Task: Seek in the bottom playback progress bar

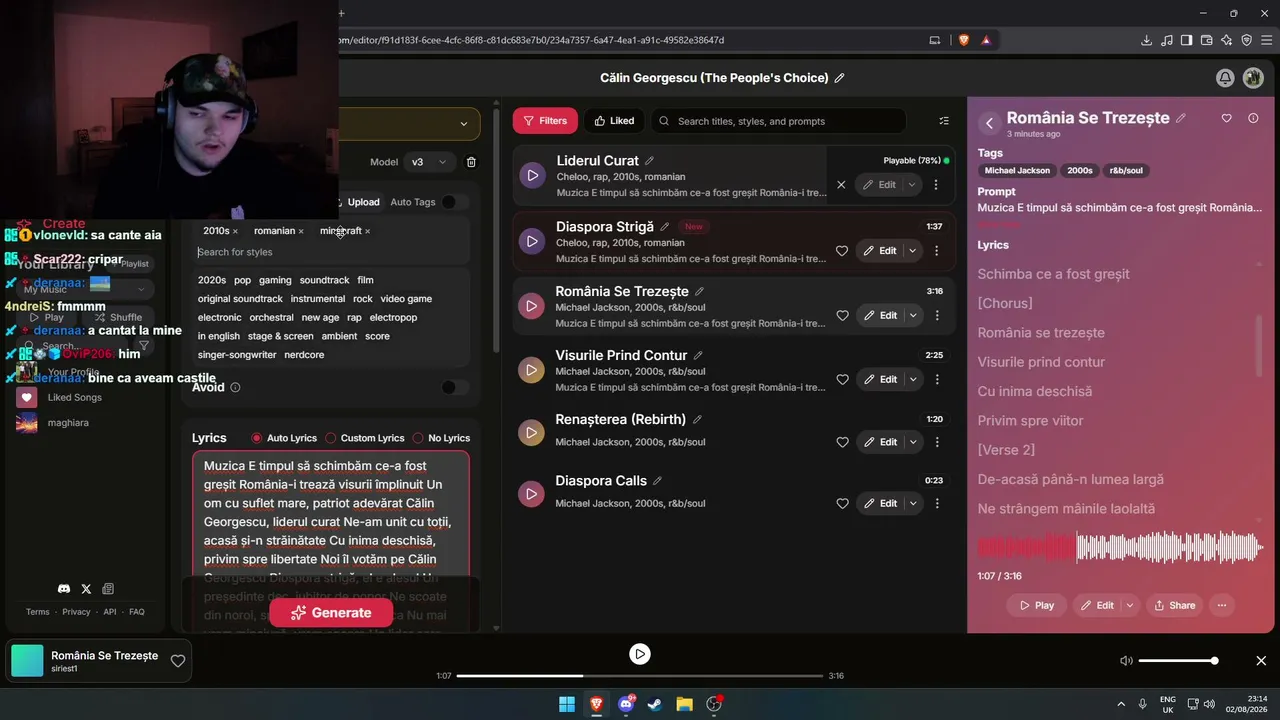Action: [640, 676]
